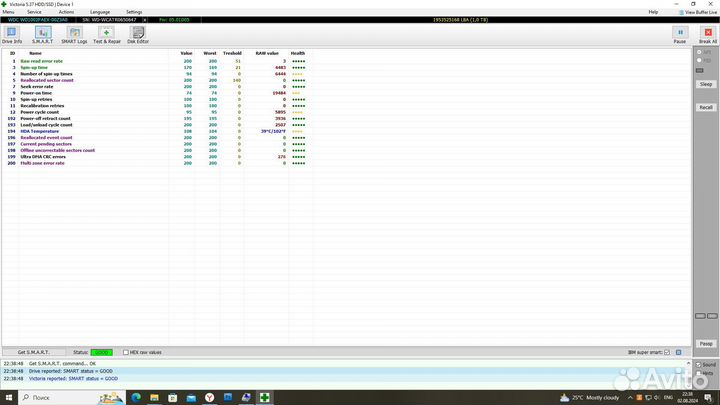
Task: Click the volume icon in system tray
Action: coord(657,397)
